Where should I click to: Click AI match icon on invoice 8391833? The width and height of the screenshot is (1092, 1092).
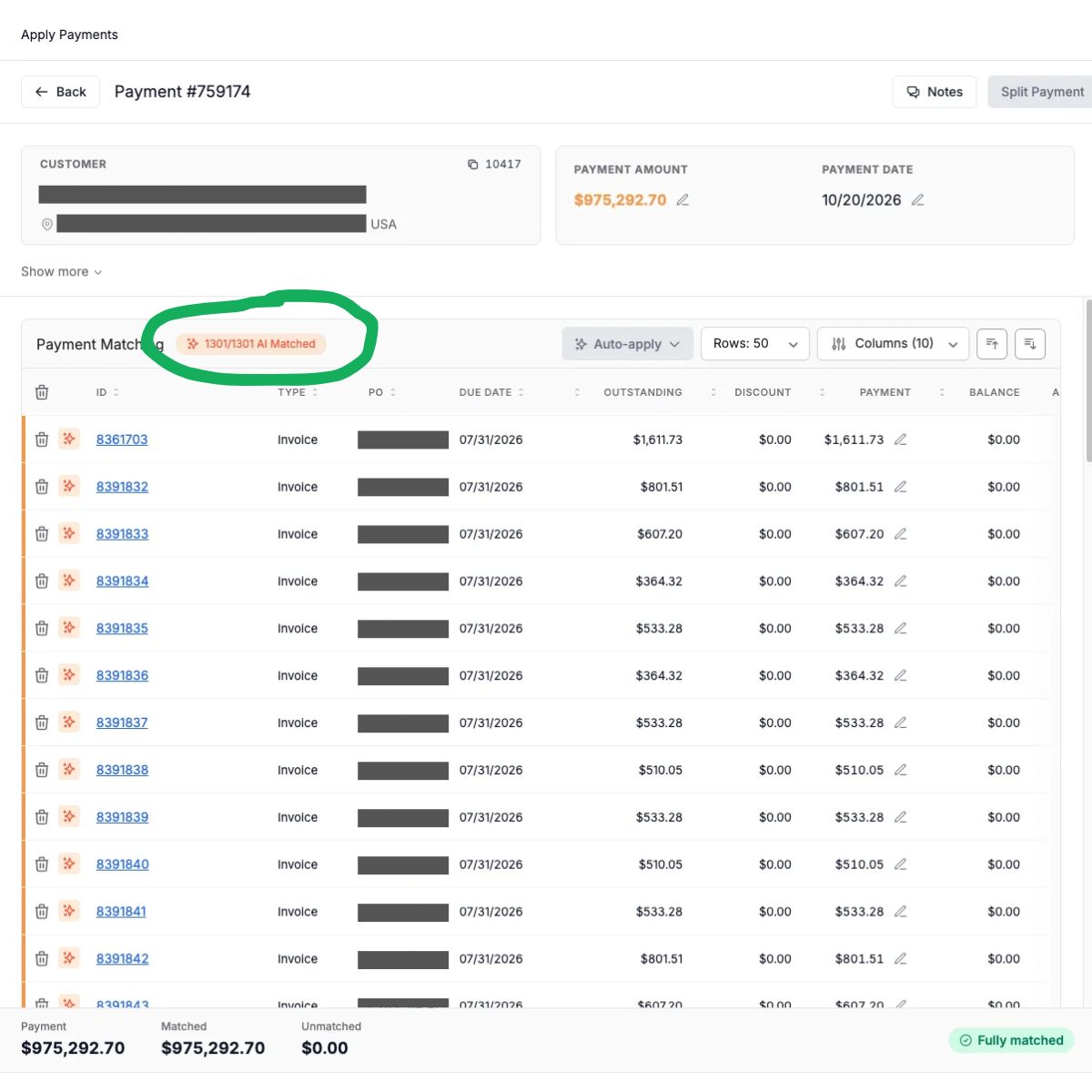click(x=69, y=533)
